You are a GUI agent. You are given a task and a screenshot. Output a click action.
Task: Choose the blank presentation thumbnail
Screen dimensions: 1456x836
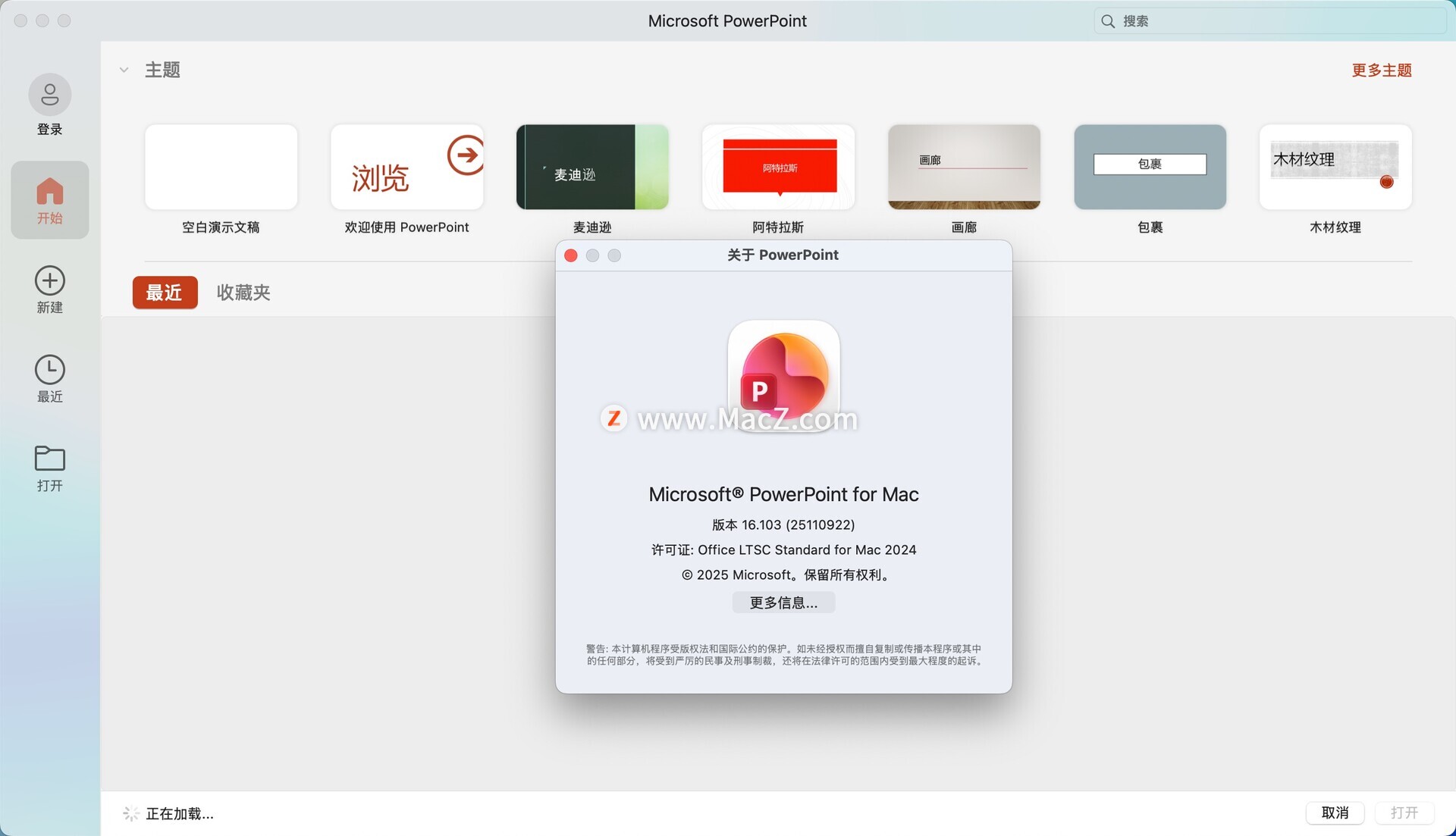coord(221,167)
